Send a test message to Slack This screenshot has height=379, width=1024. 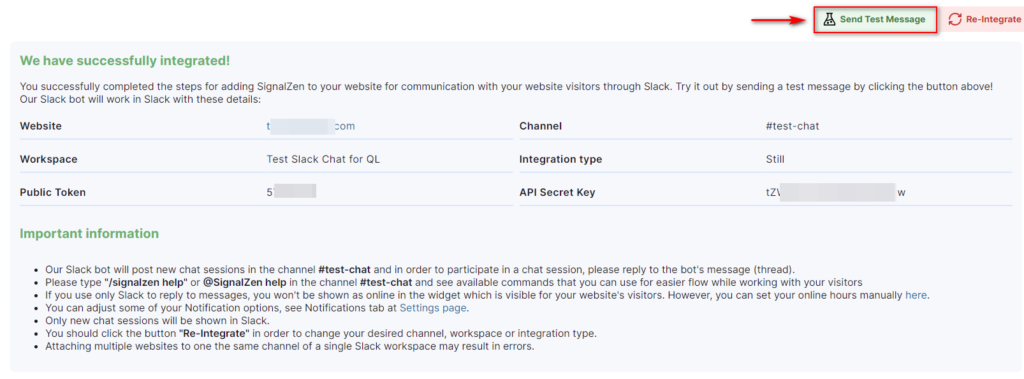(x=876, y=20)
